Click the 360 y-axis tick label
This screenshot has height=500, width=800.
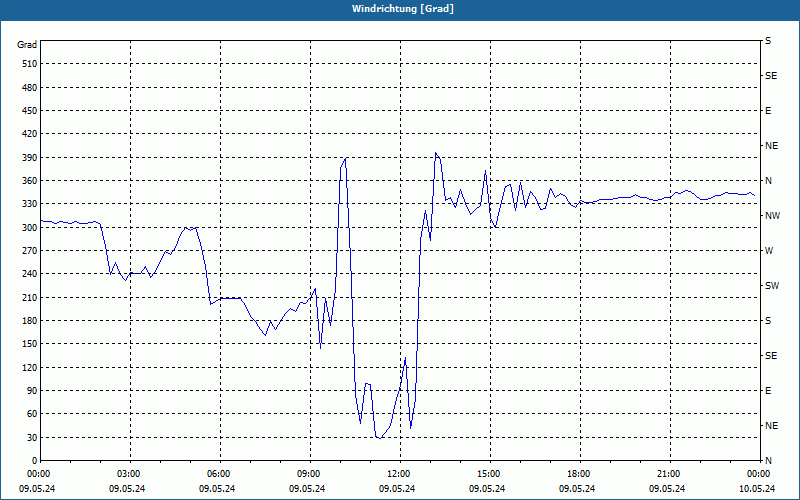29,181
